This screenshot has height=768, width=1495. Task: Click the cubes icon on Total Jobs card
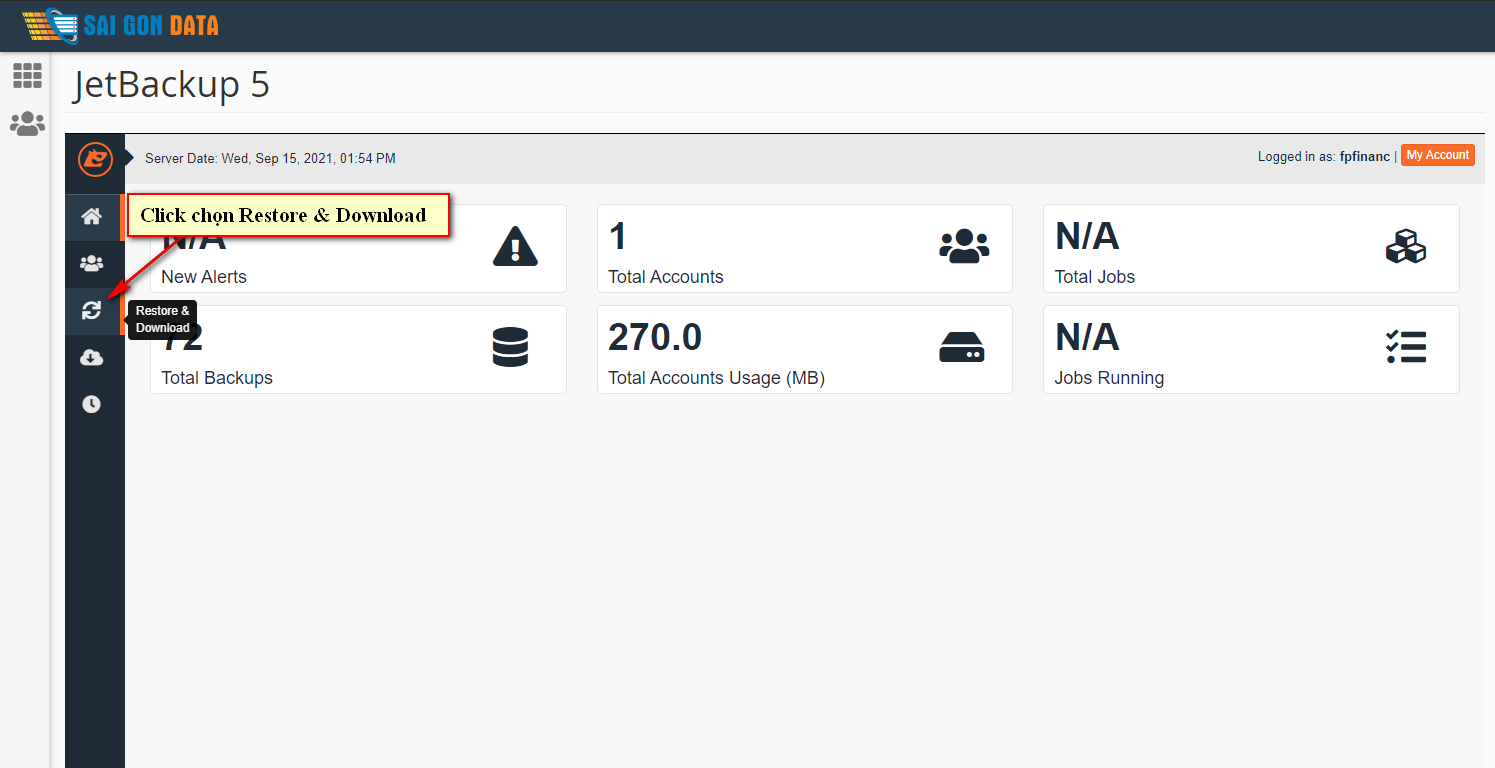click(x=1406, y=246)
